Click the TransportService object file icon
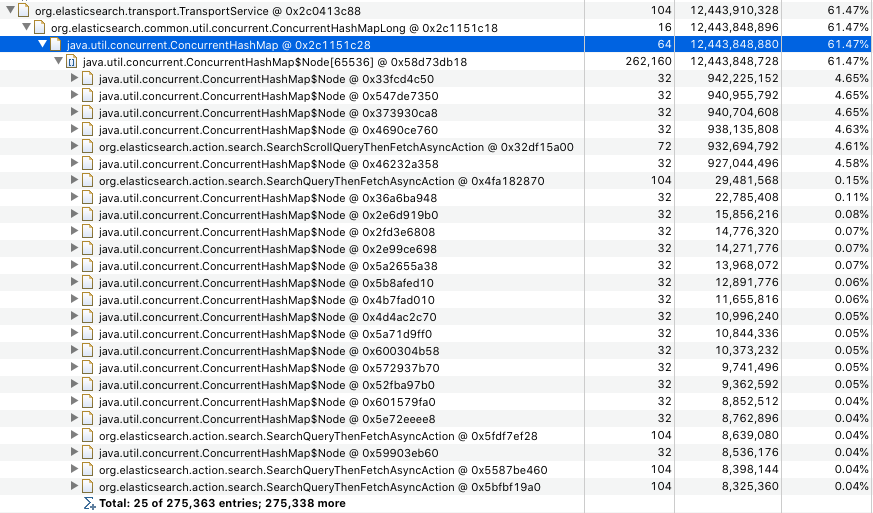 pyautogui.click(x=23, y=10)
